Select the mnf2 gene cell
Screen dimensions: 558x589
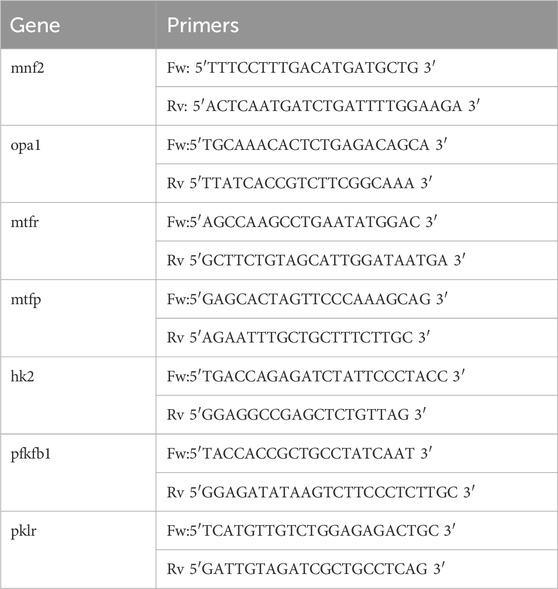tap(78, 87)
